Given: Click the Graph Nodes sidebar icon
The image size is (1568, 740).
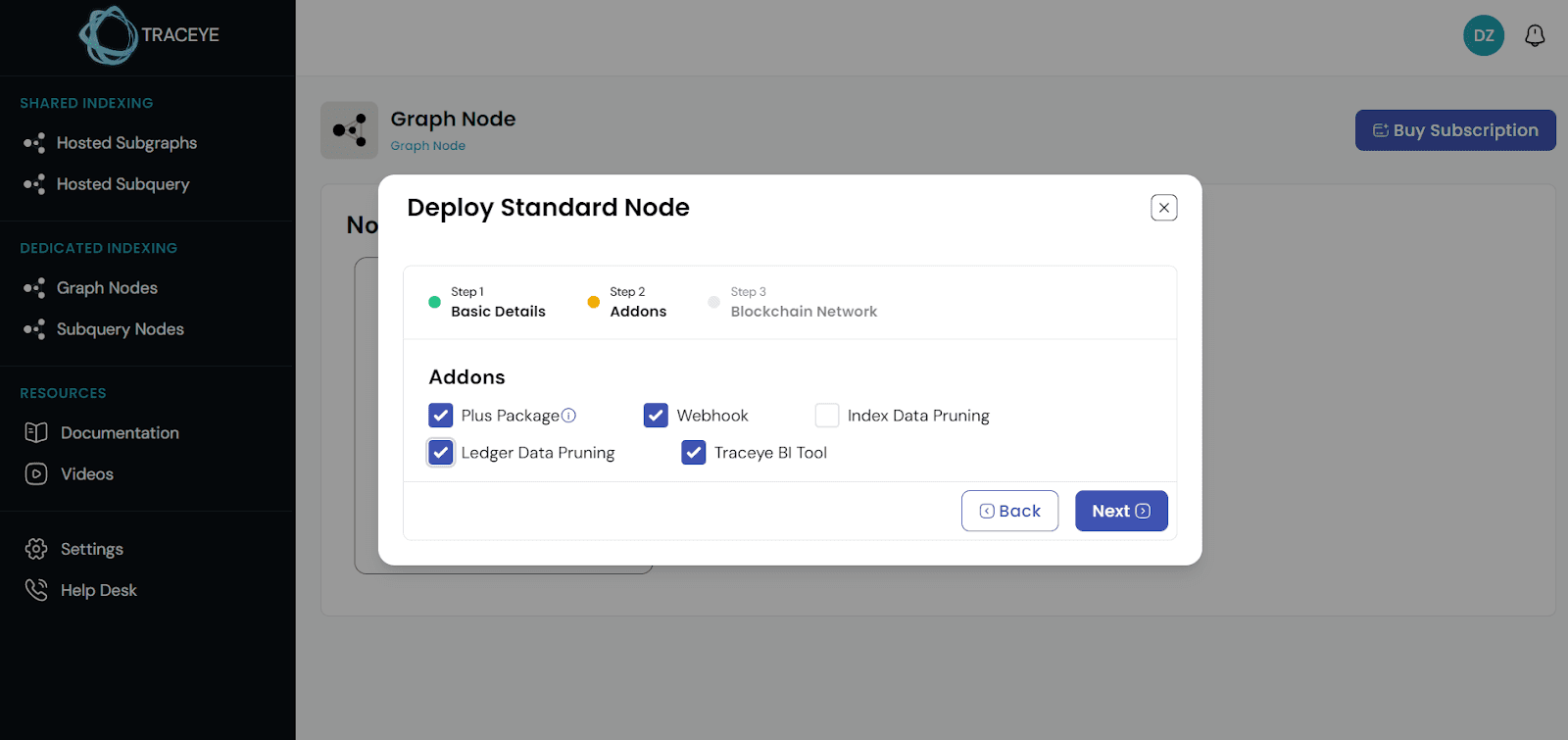Looking at the screenshot, I should [34, 288].
